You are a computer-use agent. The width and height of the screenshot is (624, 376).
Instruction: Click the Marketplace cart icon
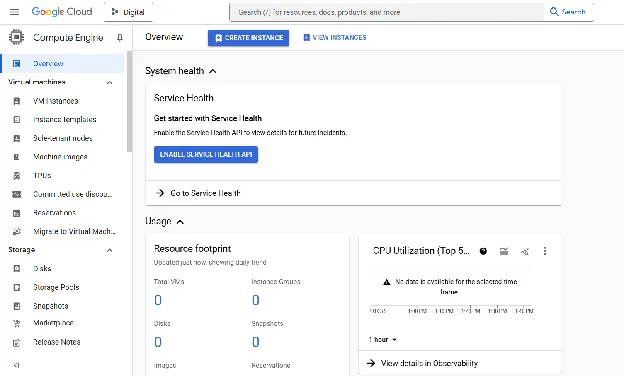16,323
